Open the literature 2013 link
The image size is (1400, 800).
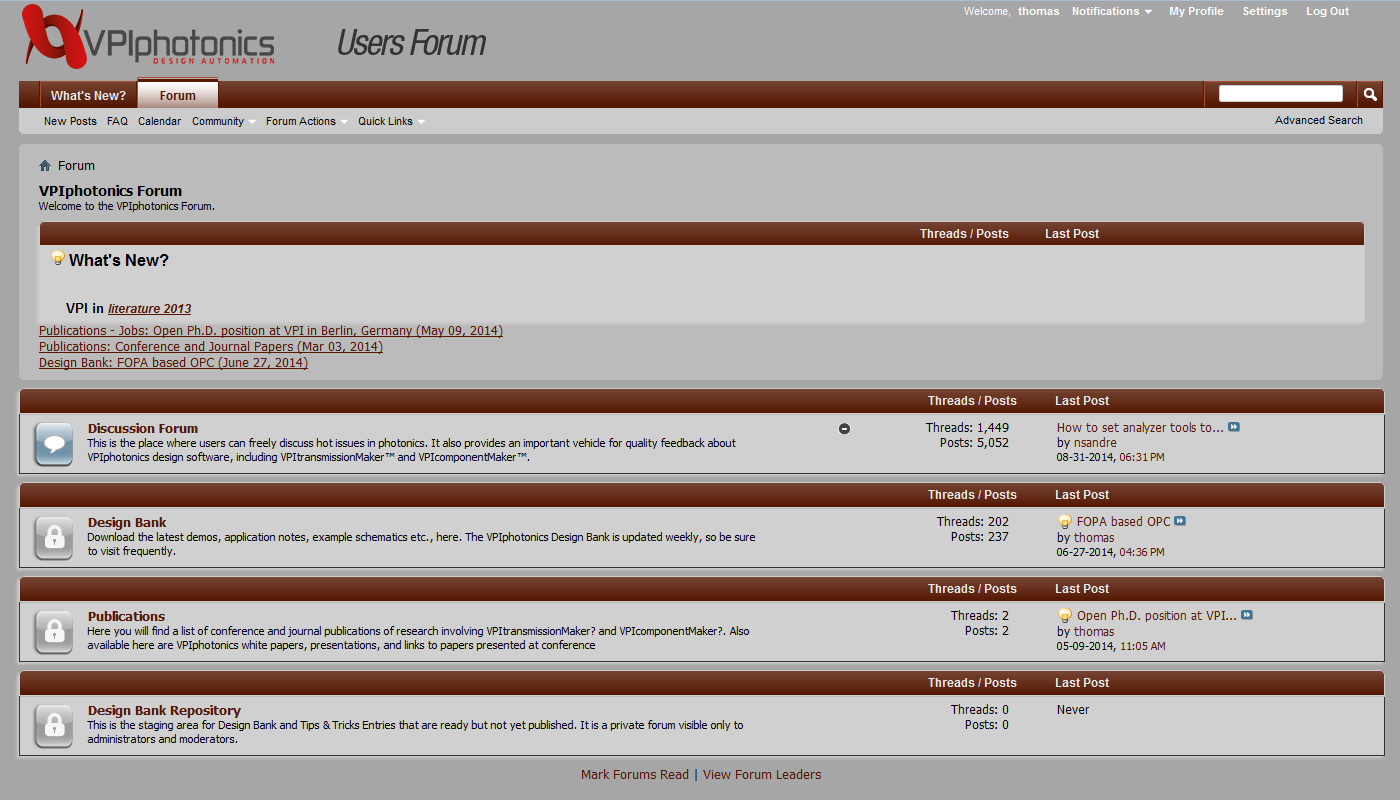tap(149, 309)
